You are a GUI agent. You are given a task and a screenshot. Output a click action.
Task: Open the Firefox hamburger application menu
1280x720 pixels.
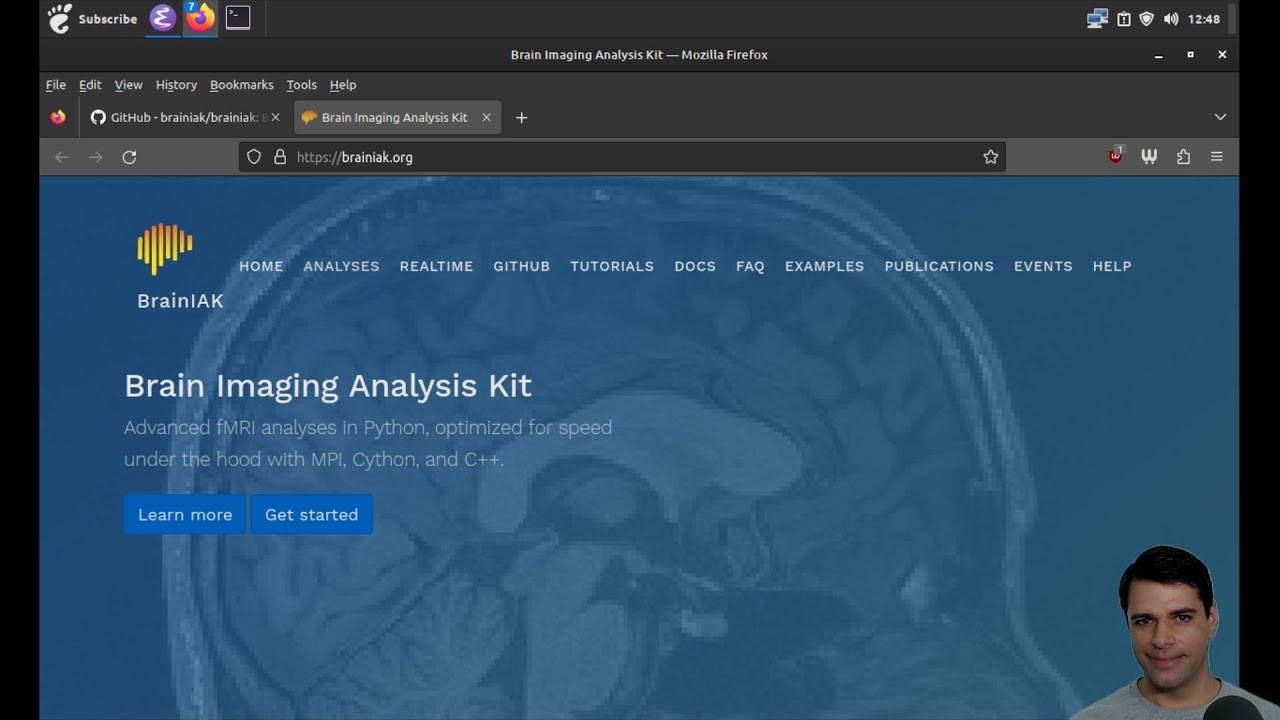(x=1217, y=157)
